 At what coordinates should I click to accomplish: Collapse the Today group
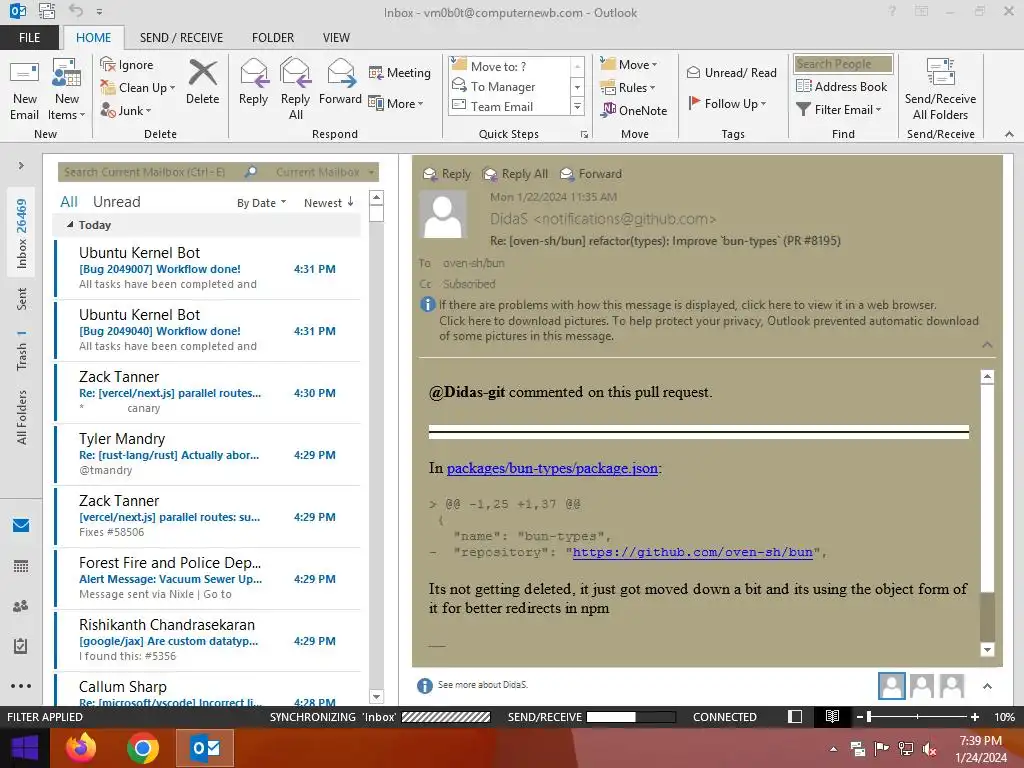[x=70, y=225]
